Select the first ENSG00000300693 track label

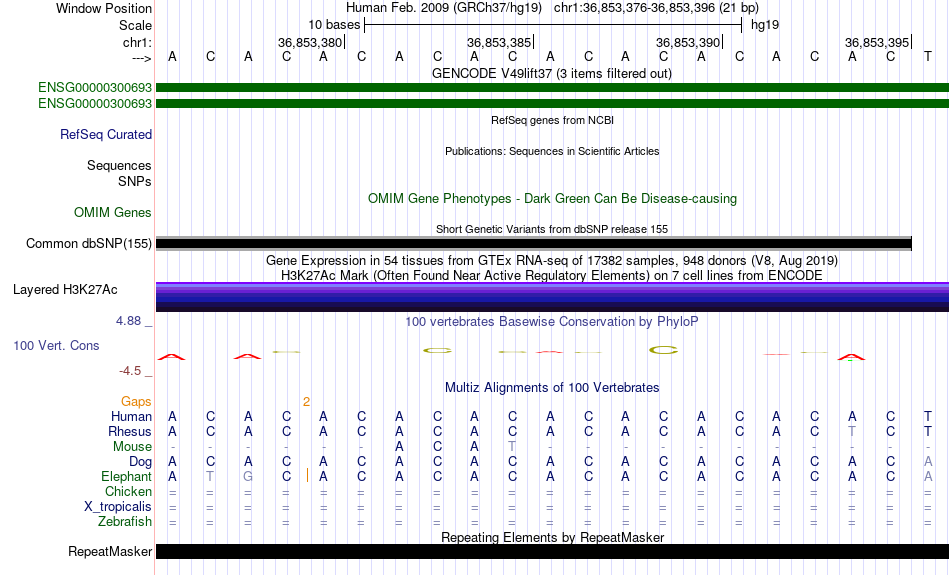(x=95, y=88)
